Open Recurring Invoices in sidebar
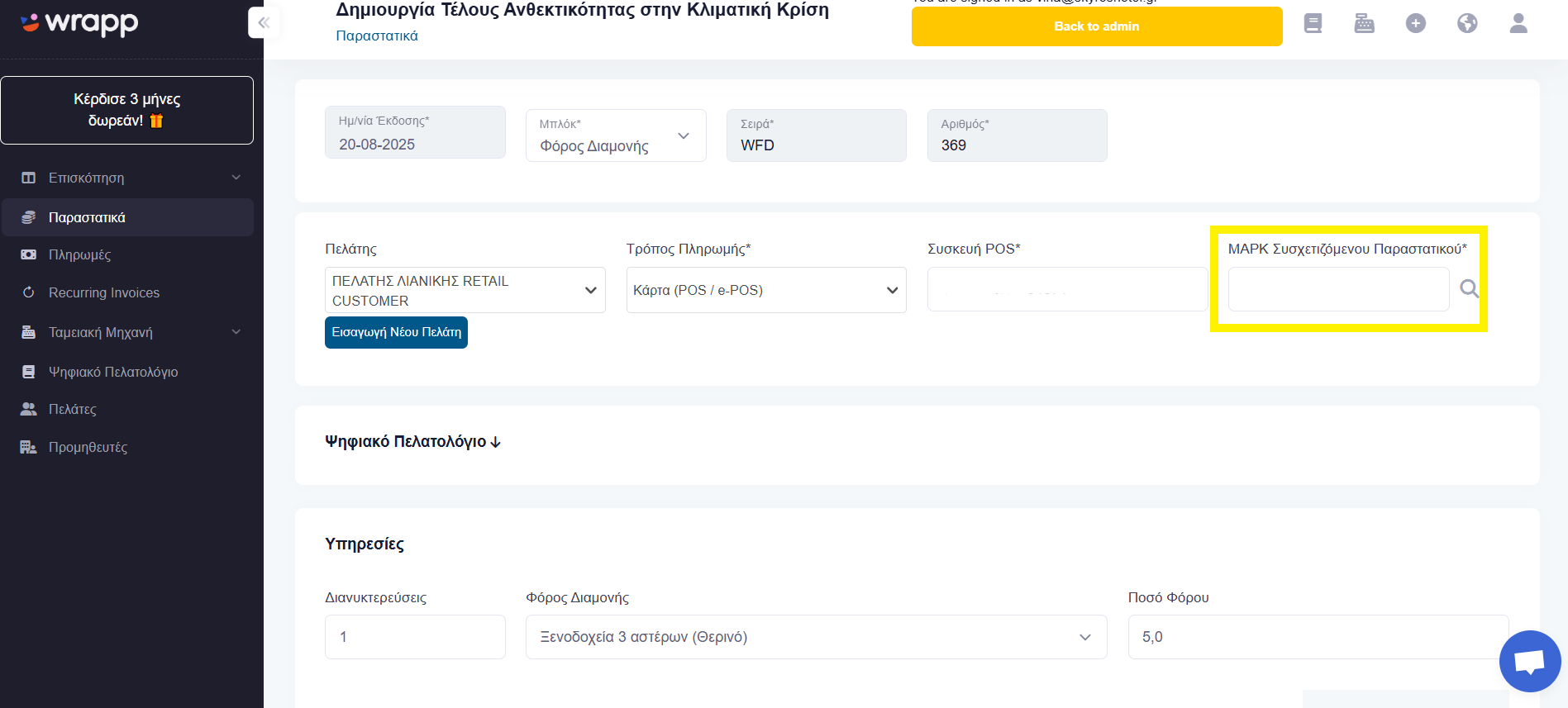The height and width of the screenshot is (708, 1568). pos(104,292)
